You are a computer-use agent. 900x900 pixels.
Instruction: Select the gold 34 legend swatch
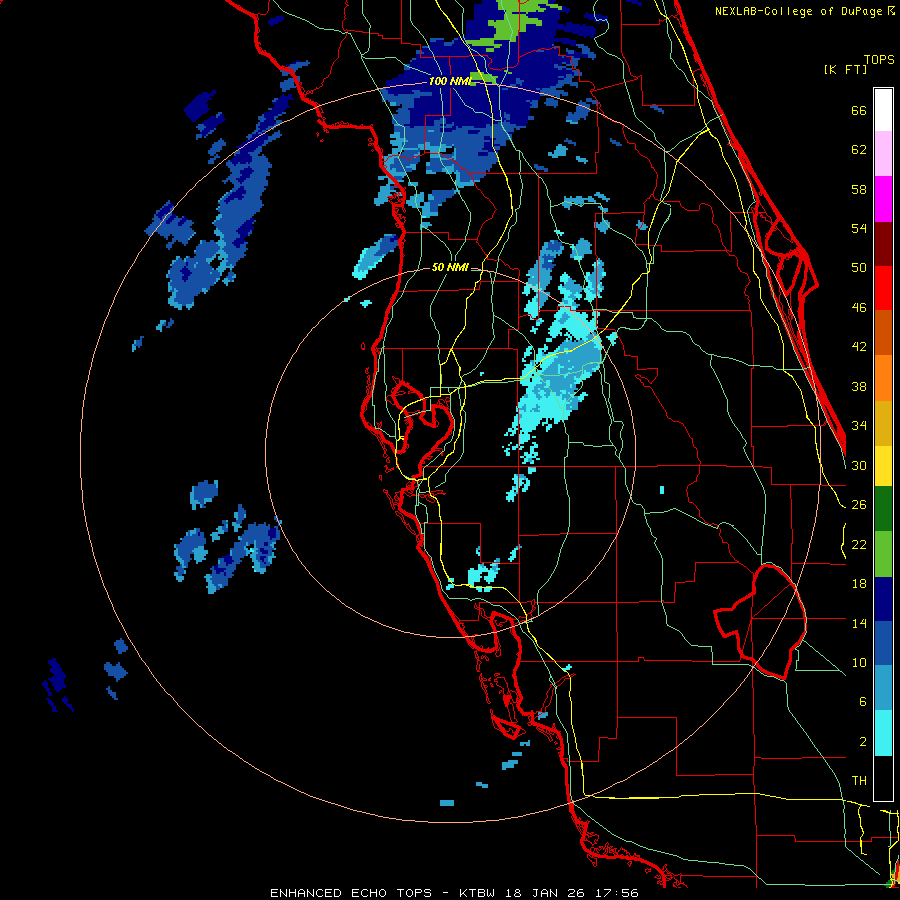click(883, 423)
